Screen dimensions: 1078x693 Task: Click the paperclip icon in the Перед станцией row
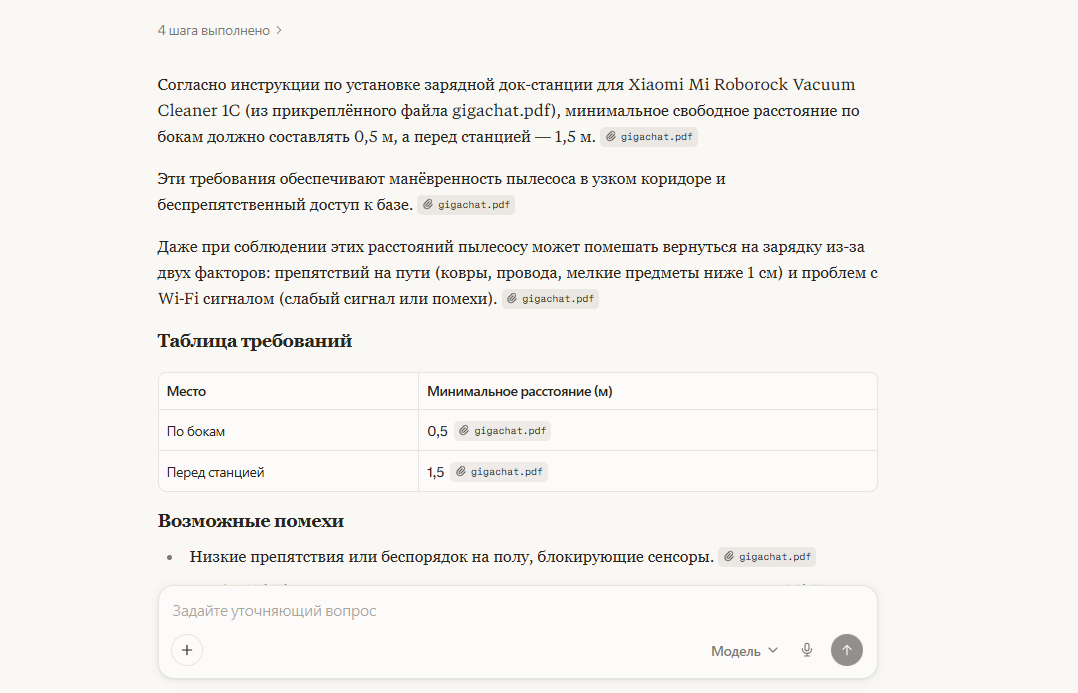[461, 471]
